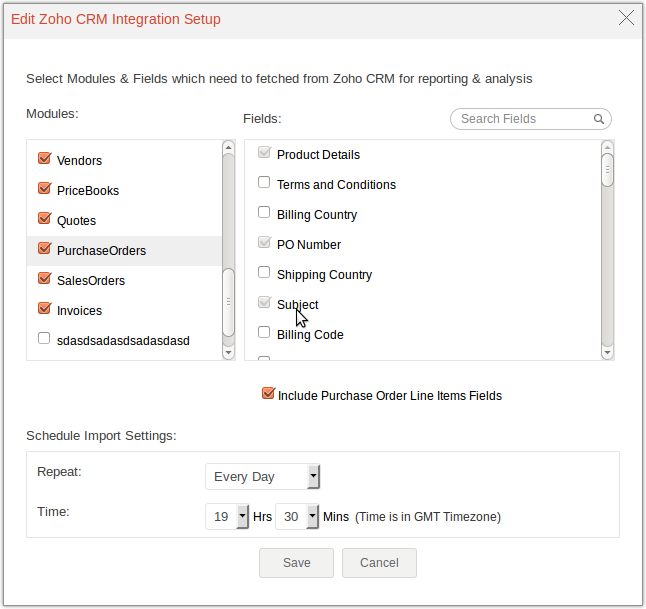Close the Edit Zoho CRM Integration dialog
The width and height of the screenshot is (646, 609).
tap(627, 18)
